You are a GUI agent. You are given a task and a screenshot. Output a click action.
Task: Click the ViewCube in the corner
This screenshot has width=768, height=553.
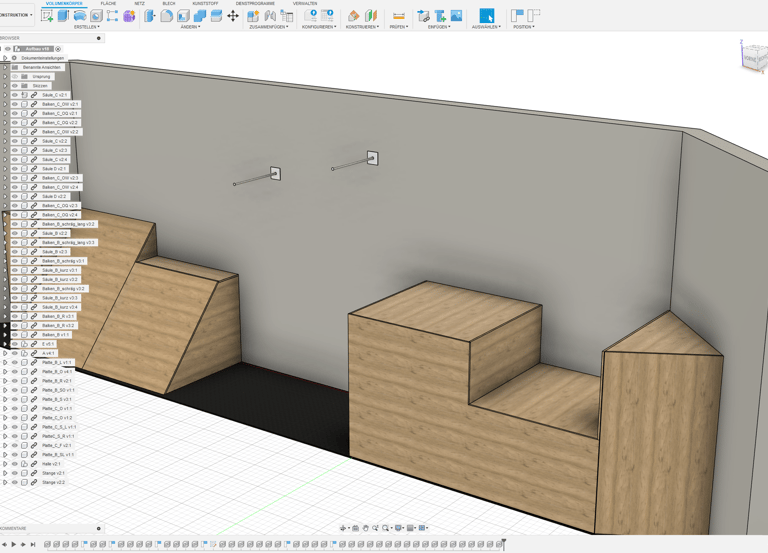pos(752,58)
